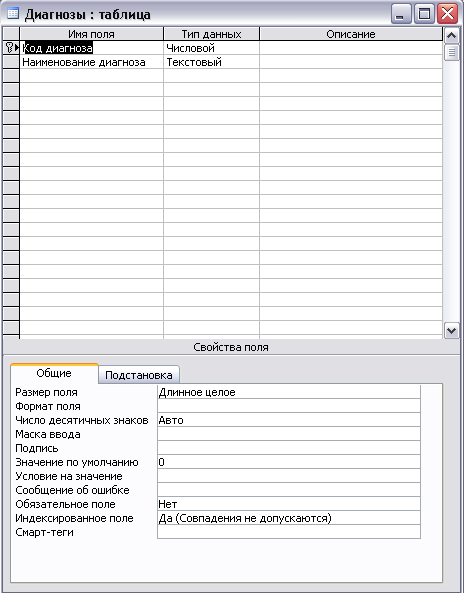Click the Свойства поля heading
The height and width of the screenshot is (593, 464).
231,347
